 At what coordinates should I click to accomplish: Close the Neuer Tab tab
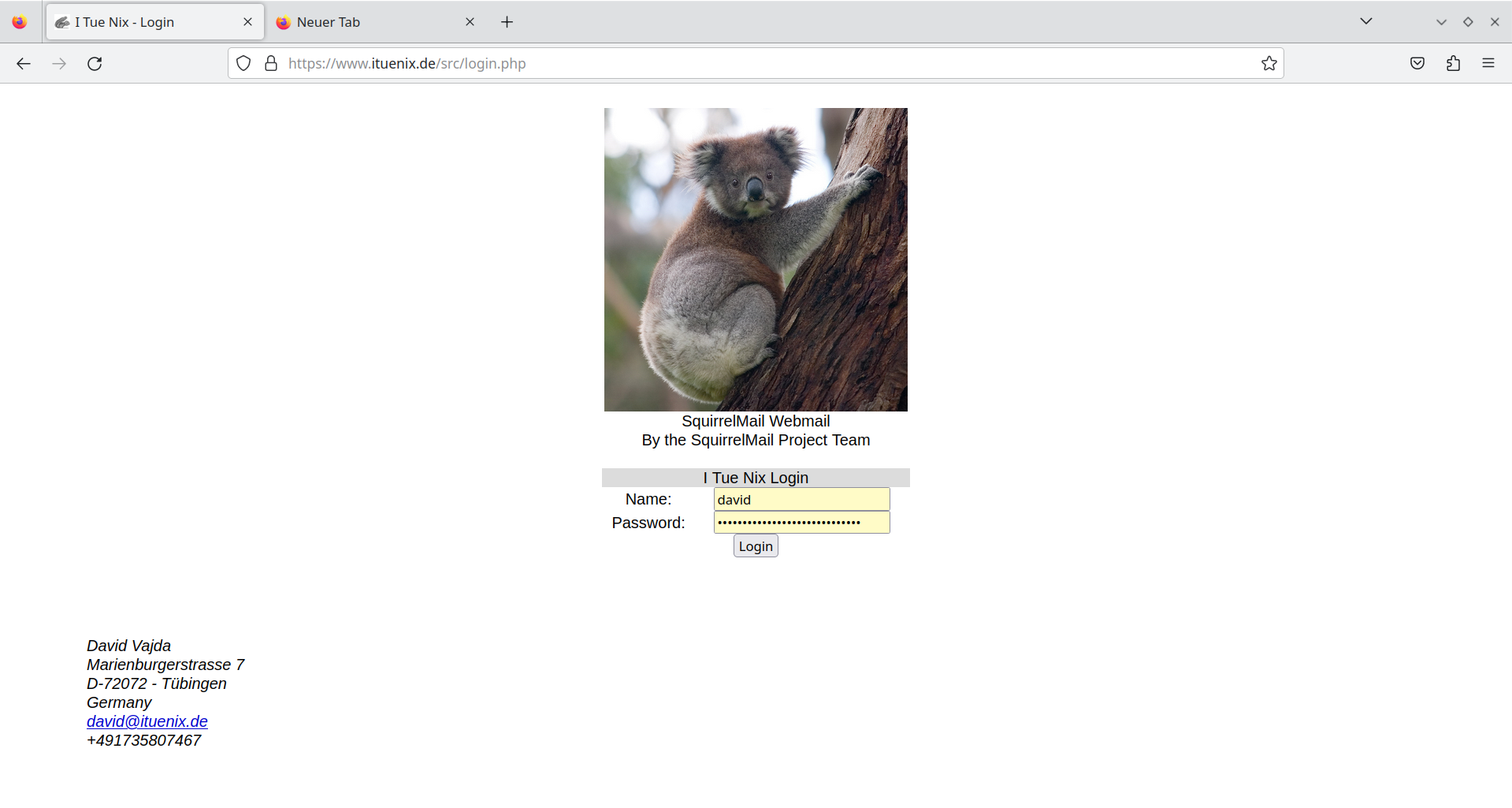[470, 22]
